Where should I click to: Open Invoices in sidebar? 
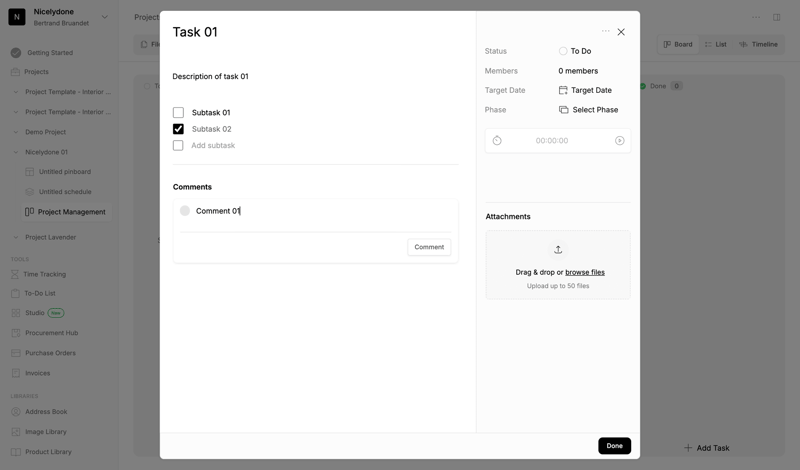pyautogui.click(x=38, y=373)
